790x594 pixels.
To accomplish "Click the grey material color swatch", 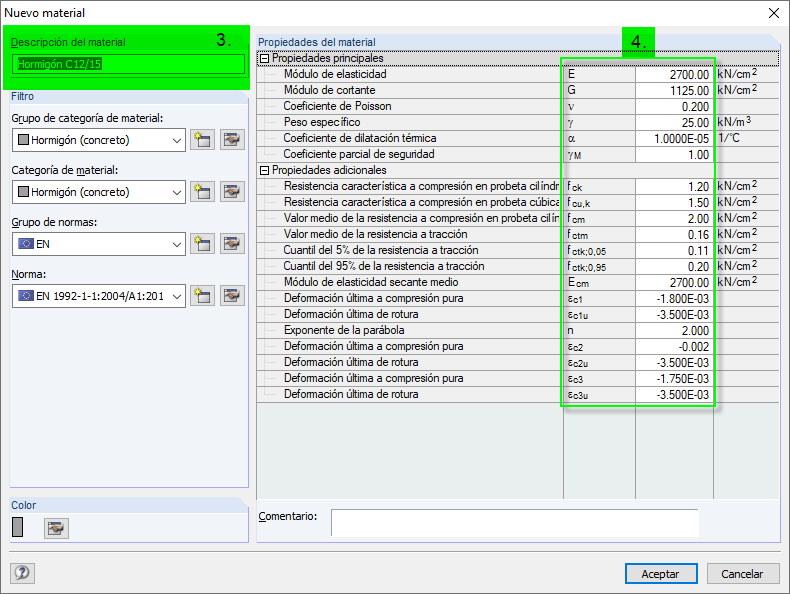I will [x=18, y=527].
